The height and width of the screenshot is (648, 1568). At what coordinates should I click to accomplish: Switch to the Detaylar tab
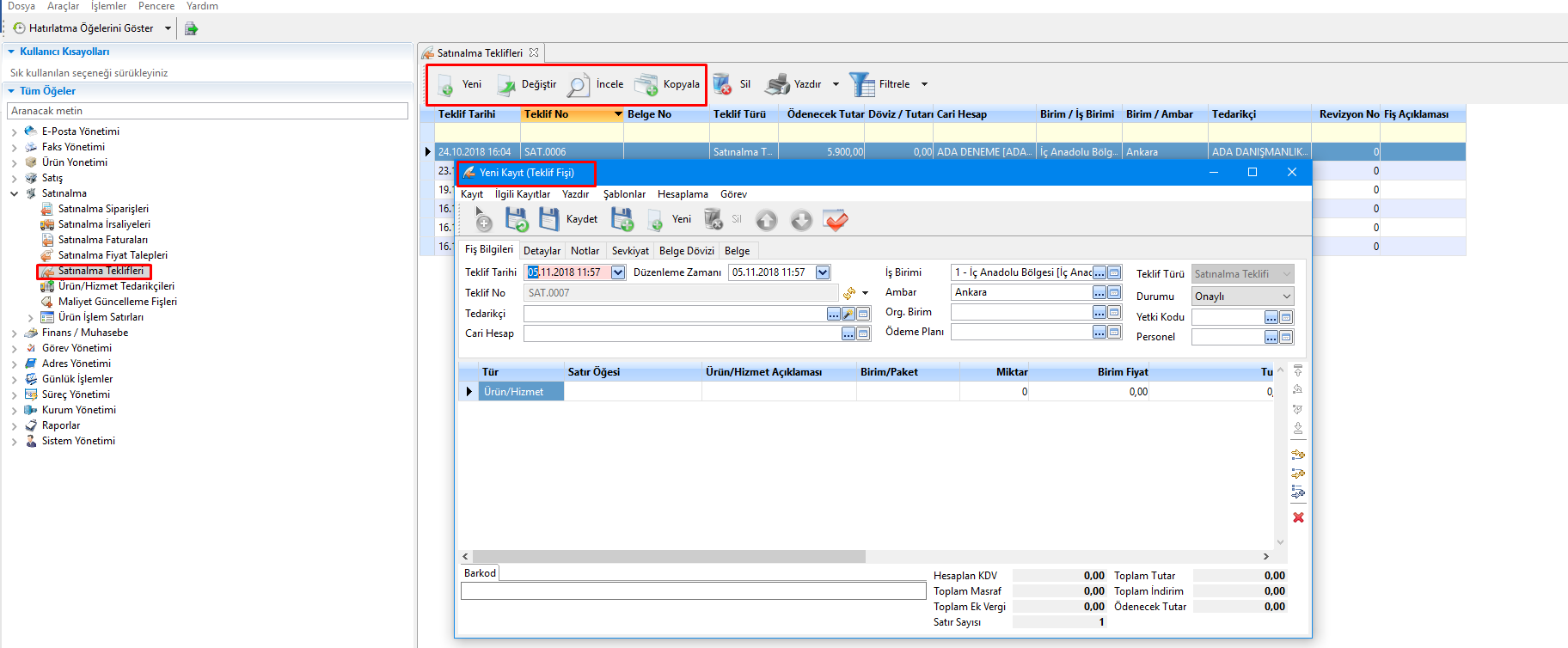542,251
